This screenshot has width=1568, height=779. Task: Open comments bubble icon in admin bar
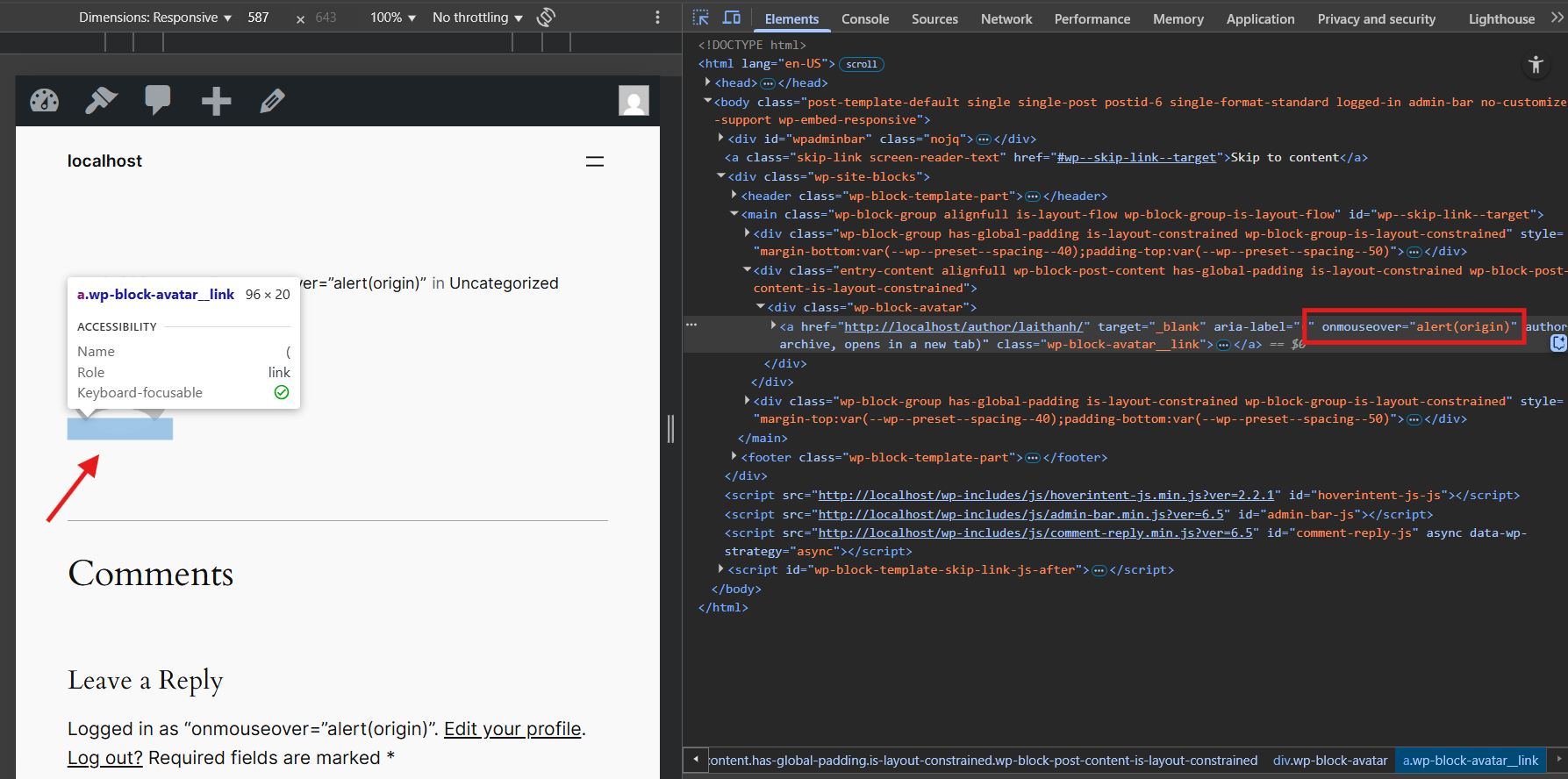(158, 101)
